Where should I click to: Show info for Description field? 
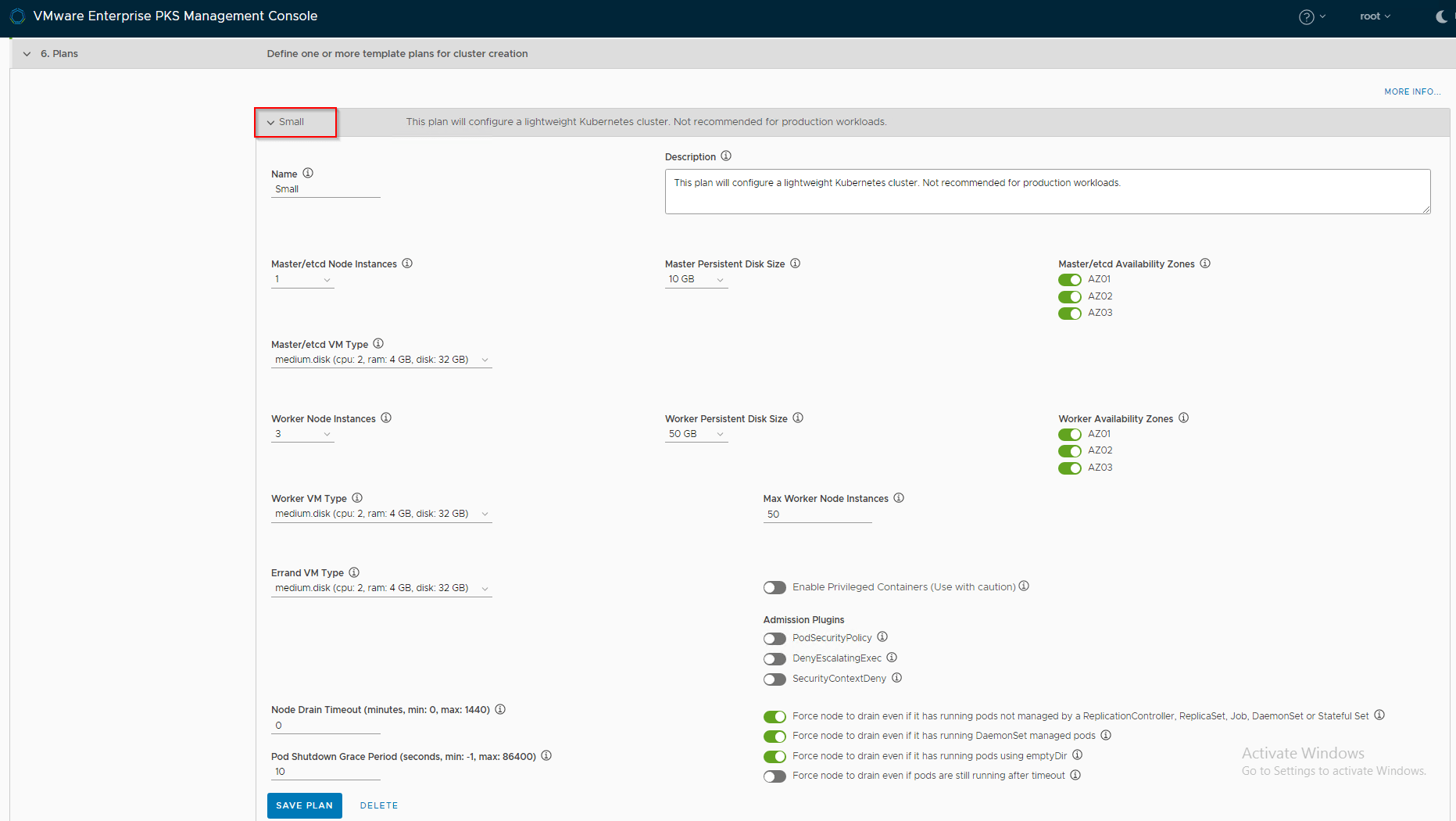click(x=726, y=156)
